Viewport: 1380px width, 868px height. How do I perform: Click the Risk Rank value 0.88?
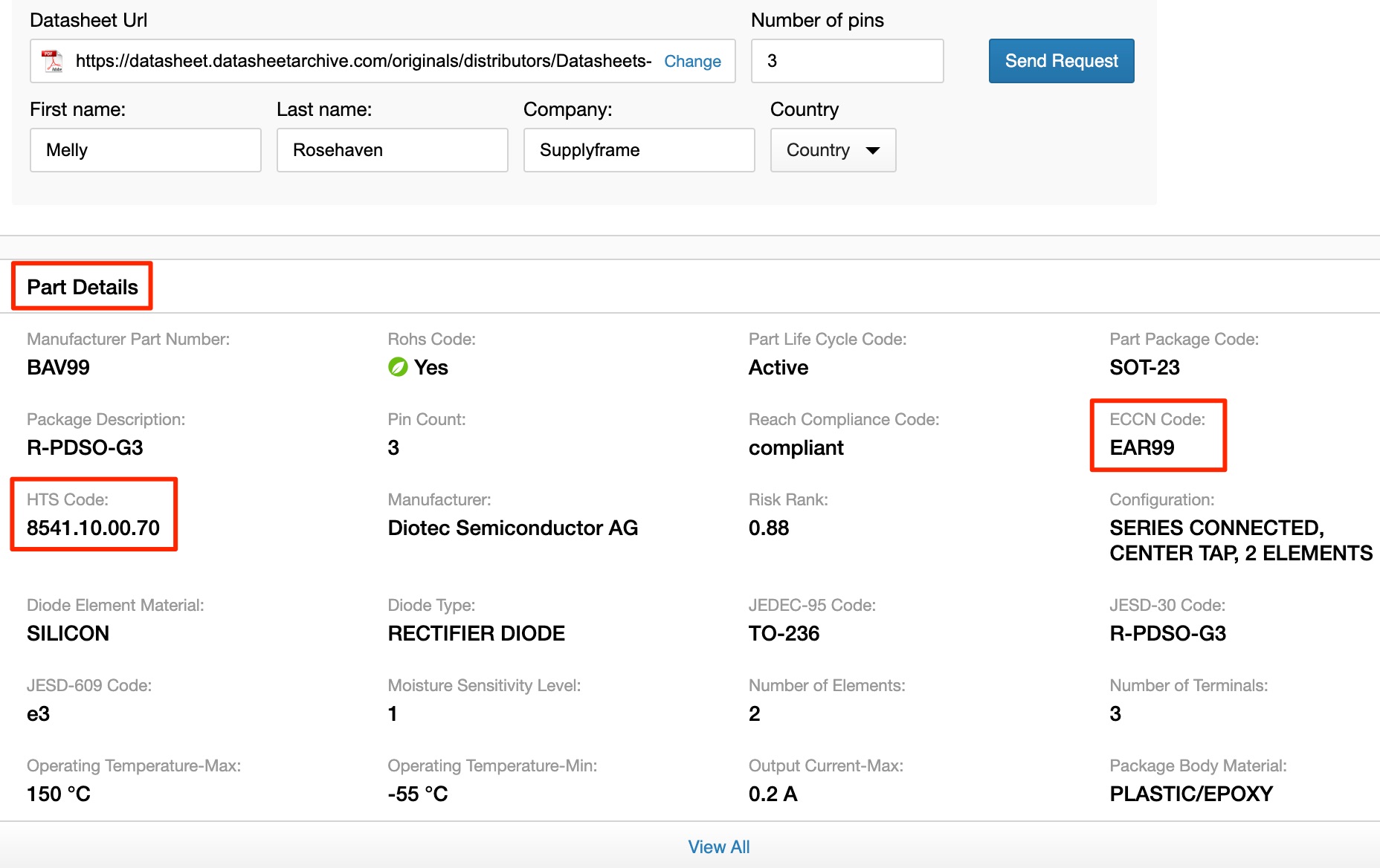[x=769, y=528]
